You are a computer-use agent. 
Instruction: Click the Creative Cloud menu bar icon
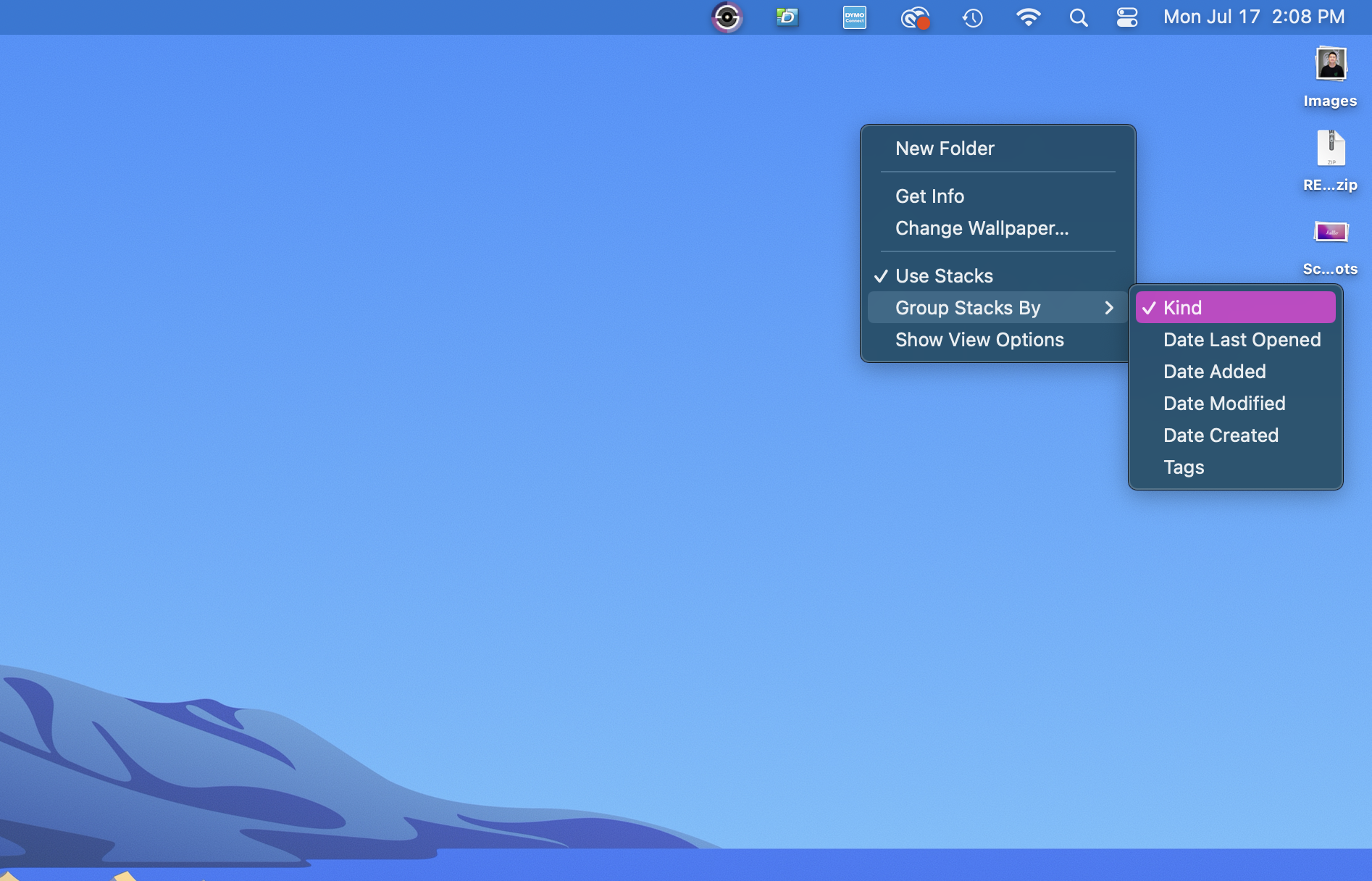[x=915, y=17]
